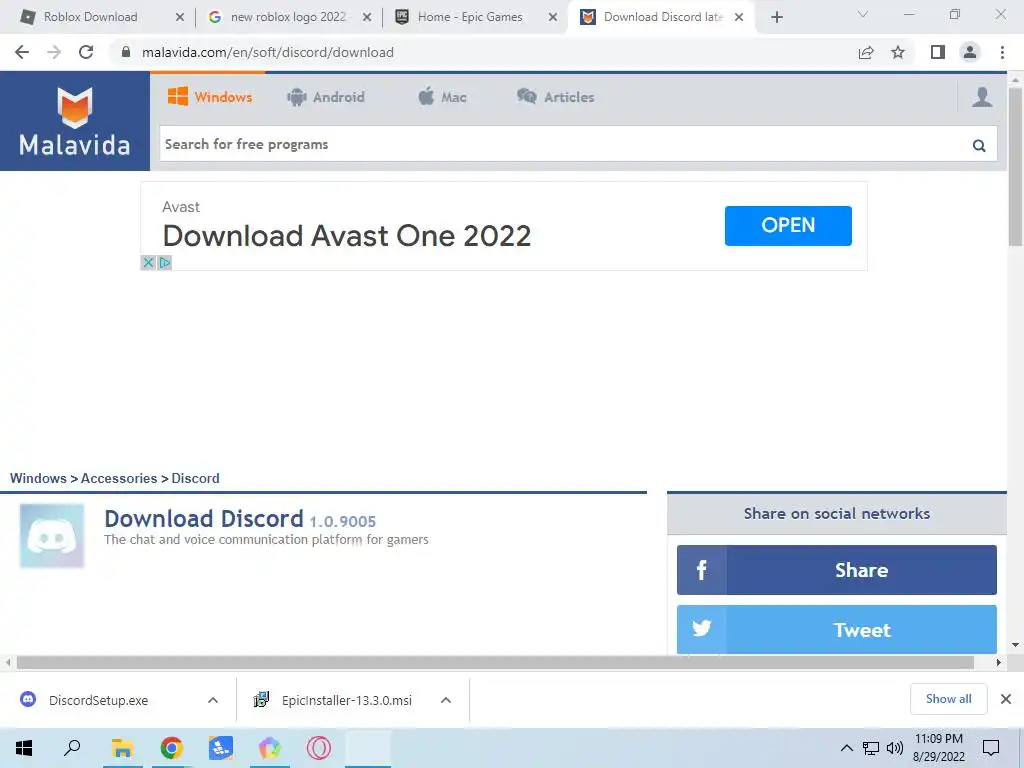Toggle the browser side panel icon

point(937,52)
